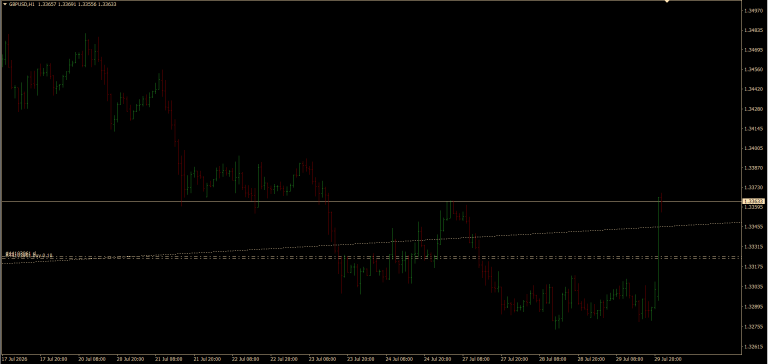Click the 1.34005 price scale value
Image resolution: width=768 pixels, height=364 pixels.
(x=754, y=148)
